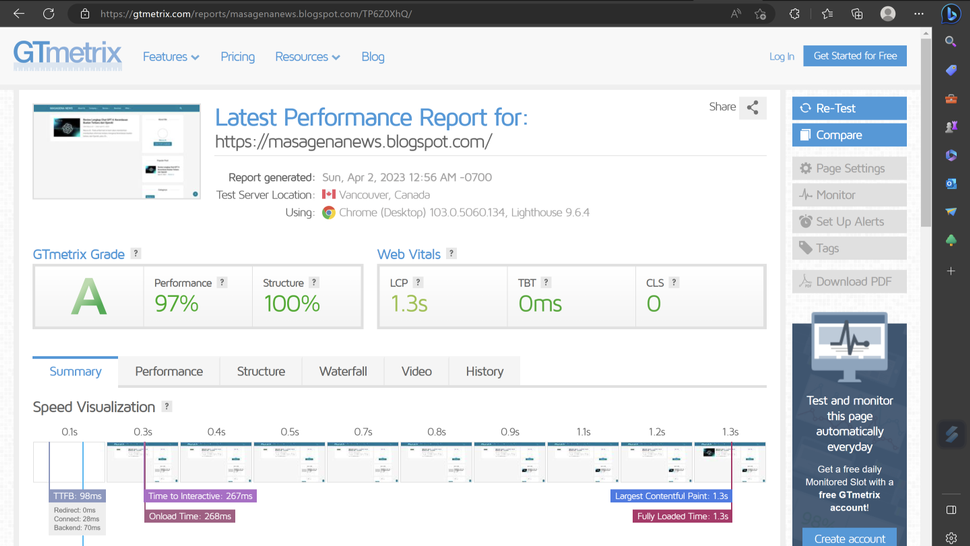
Task: Click Largest Contentful Paint: 1.3s marker
Action: point(671,496)
